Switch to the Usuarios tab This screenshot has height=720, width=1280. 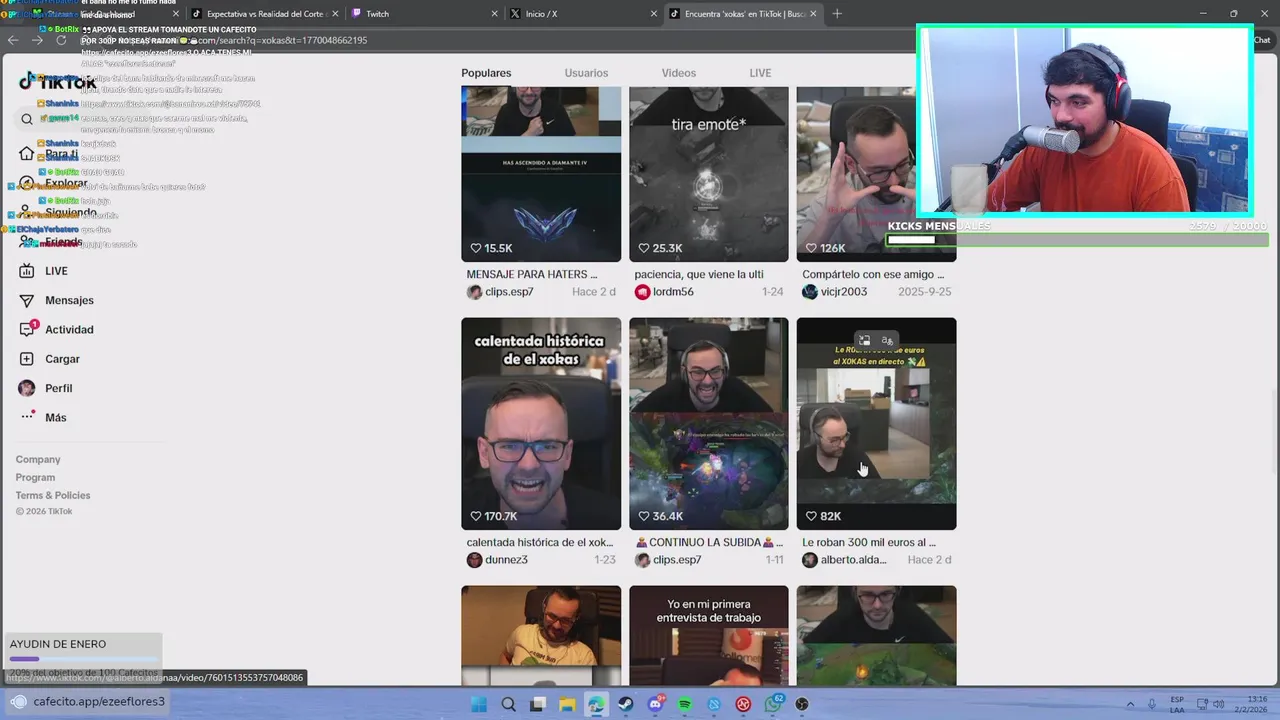pyautogui.click(x=586, y=73)
